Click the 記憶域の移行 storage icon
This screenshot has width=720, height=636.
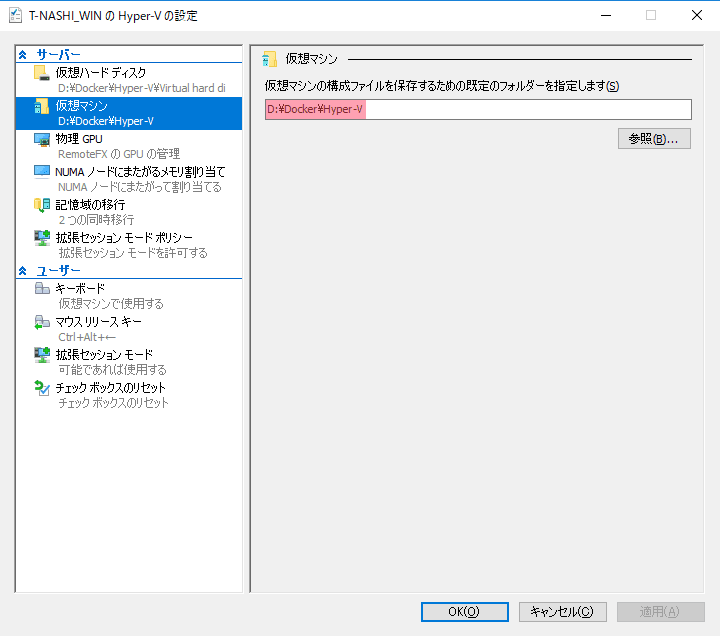click(42, 205)
